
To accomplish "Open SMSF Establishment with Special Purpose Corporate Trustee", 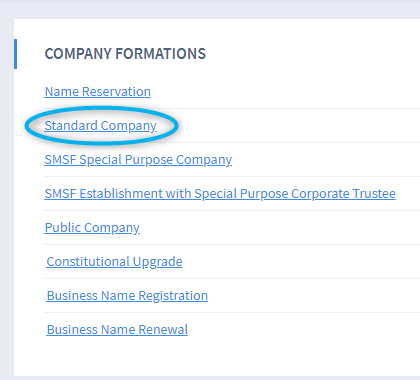I will tap(220, 194).
